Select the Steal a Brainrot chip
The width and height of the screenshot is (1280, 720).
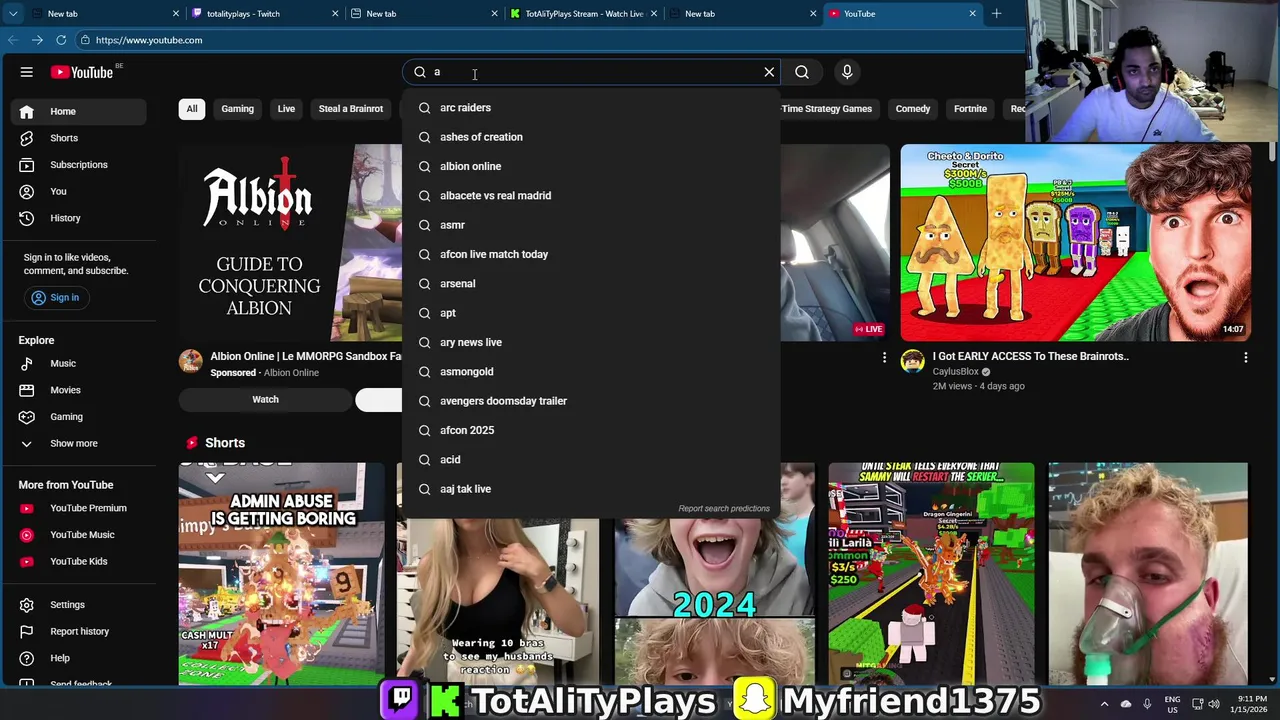point(351,109)
